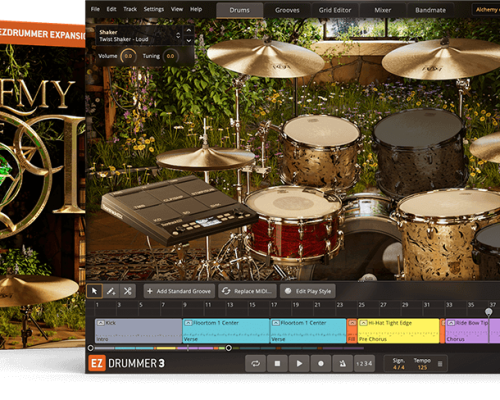
Task: Open the Shaker instrument selector dropdown
Action: (178, 35)
